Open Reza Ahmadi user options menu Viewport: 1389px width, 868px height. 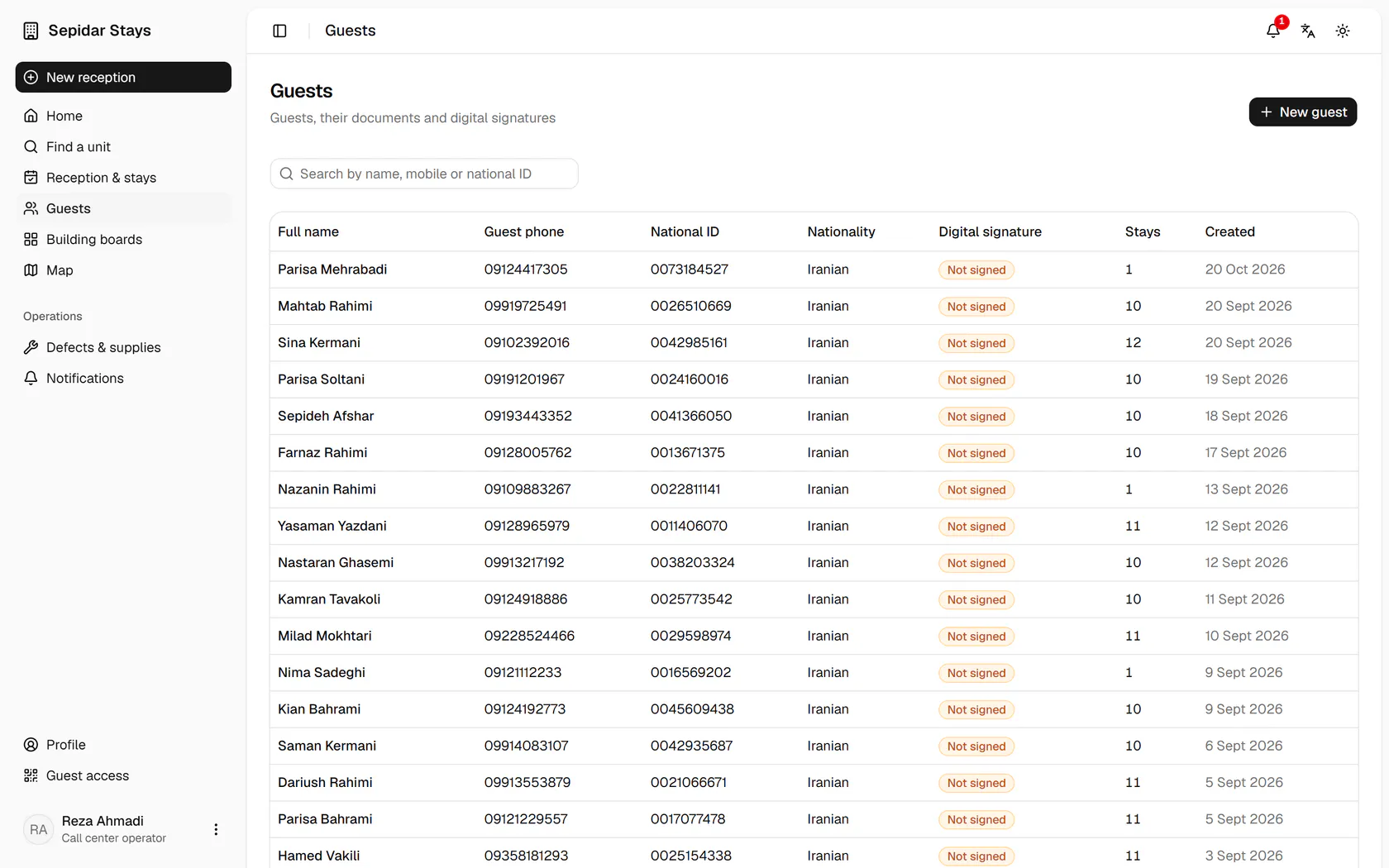click(x=216, y=829)
